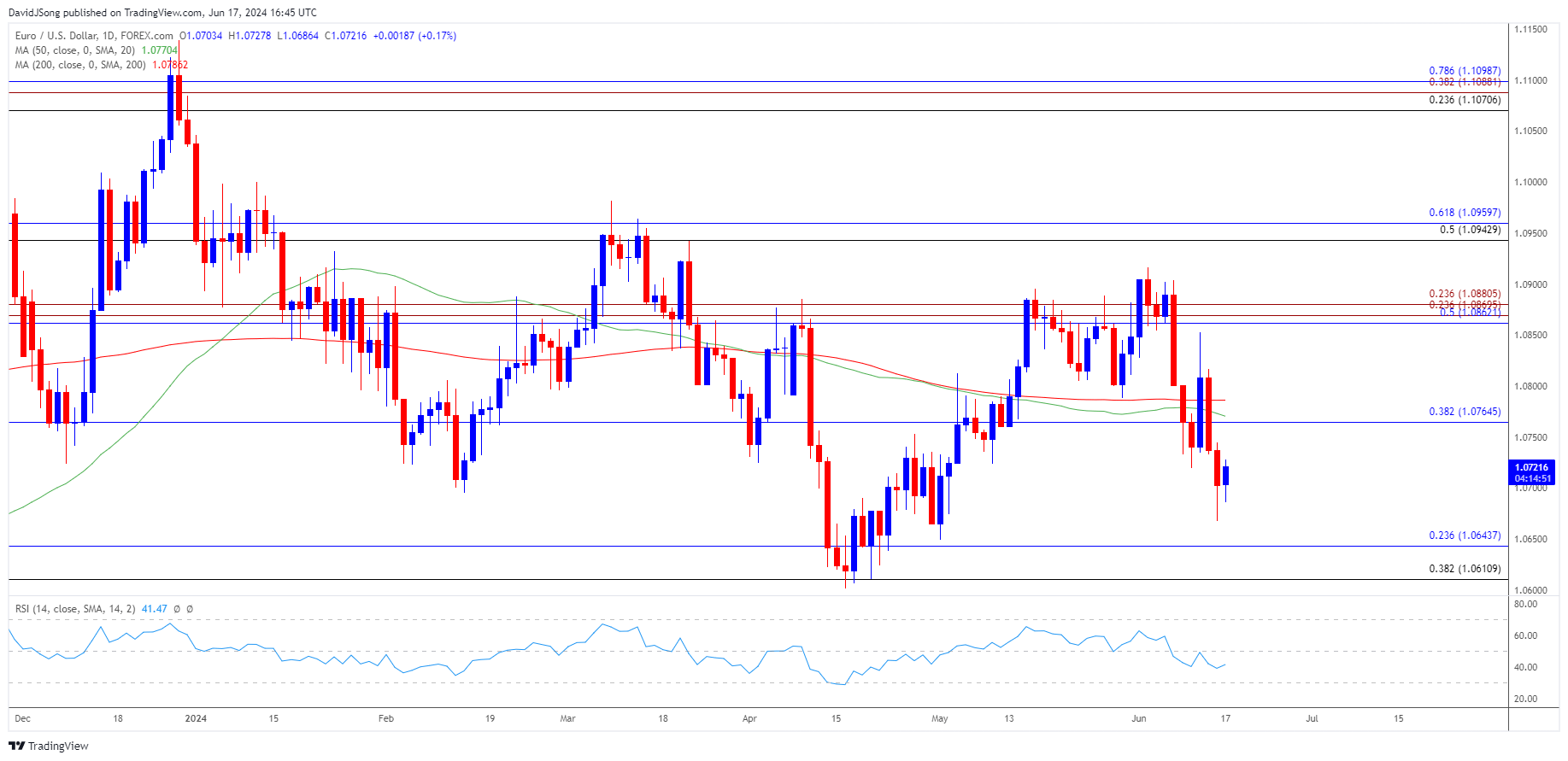
Task: Click the MA 200 indicator legend
Action: click(80, 65)
